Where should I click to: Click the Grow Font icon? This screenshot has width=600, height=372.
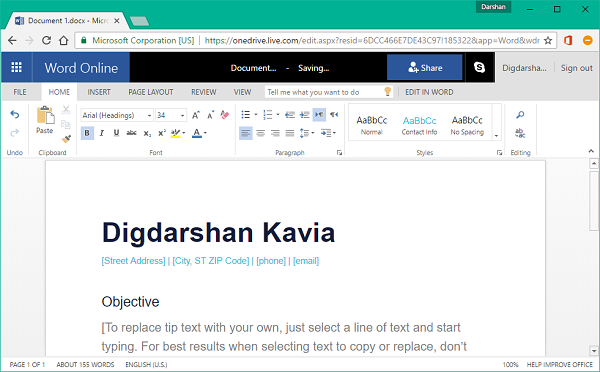pos(196,115)
